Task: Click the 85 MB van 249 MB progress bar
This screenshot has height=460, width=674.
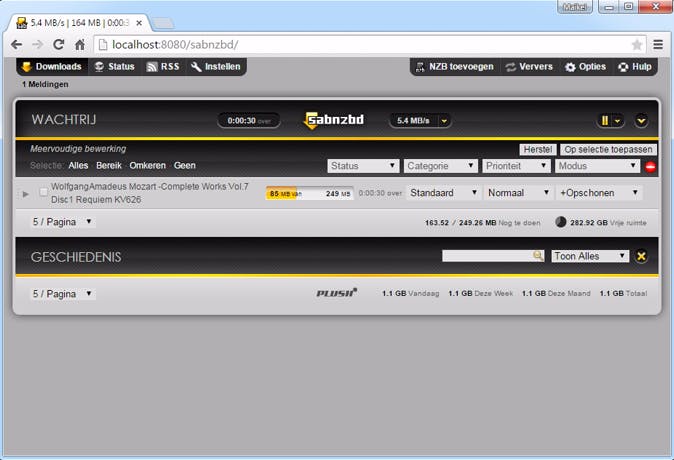Action: click(x=310, y=193)
